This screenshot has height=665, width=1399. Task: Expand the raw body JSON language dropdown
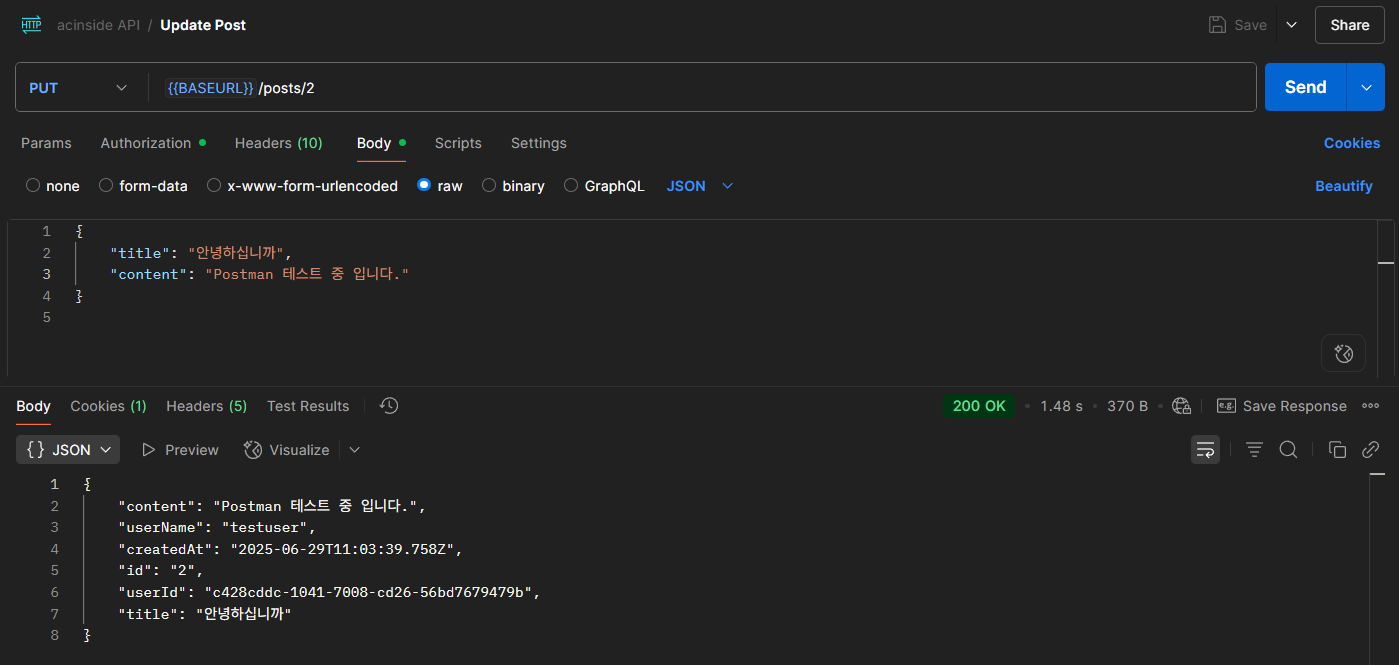[x=700, y=186]
